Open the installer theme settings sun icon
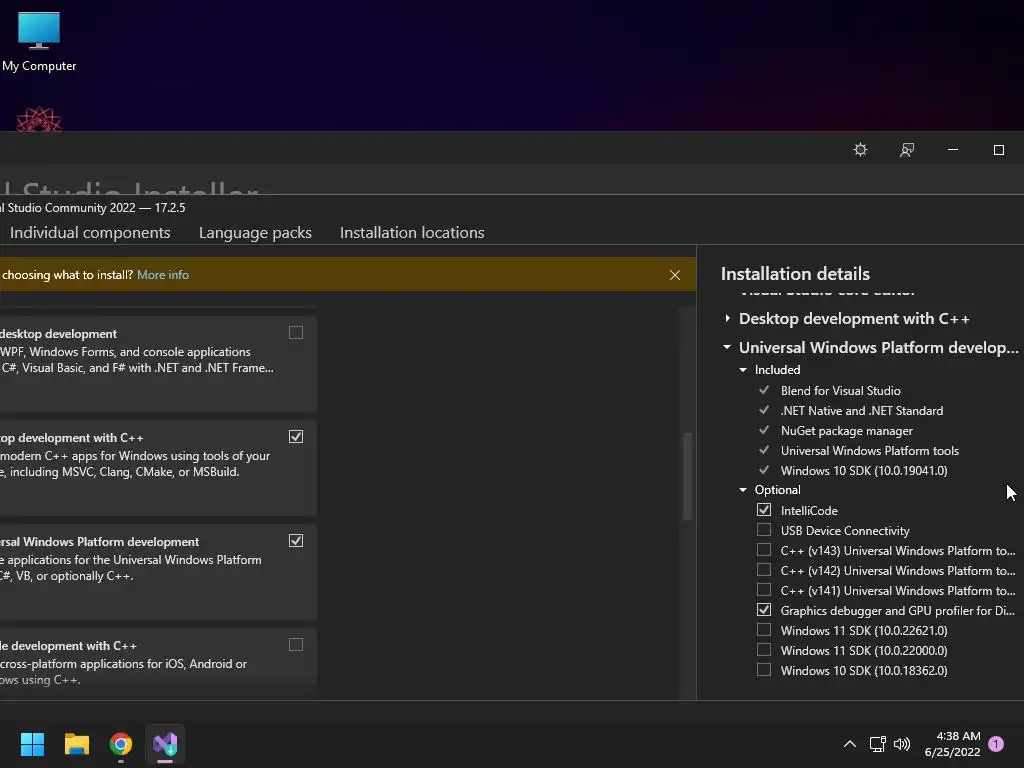Screen dimensions: 1024x768 pos(860,150)
